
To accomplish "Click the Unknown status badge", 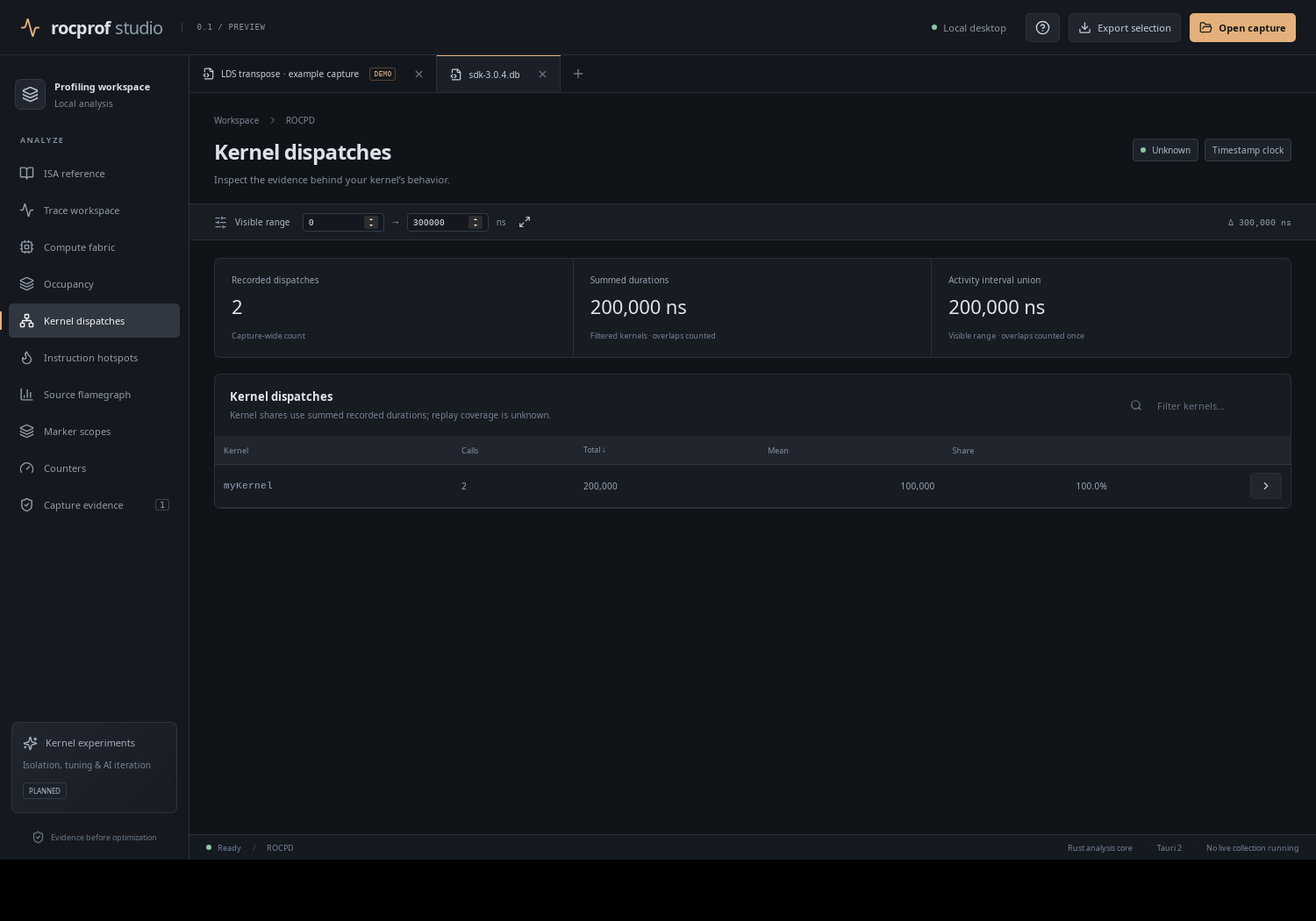I will [x=1165, y=150].
